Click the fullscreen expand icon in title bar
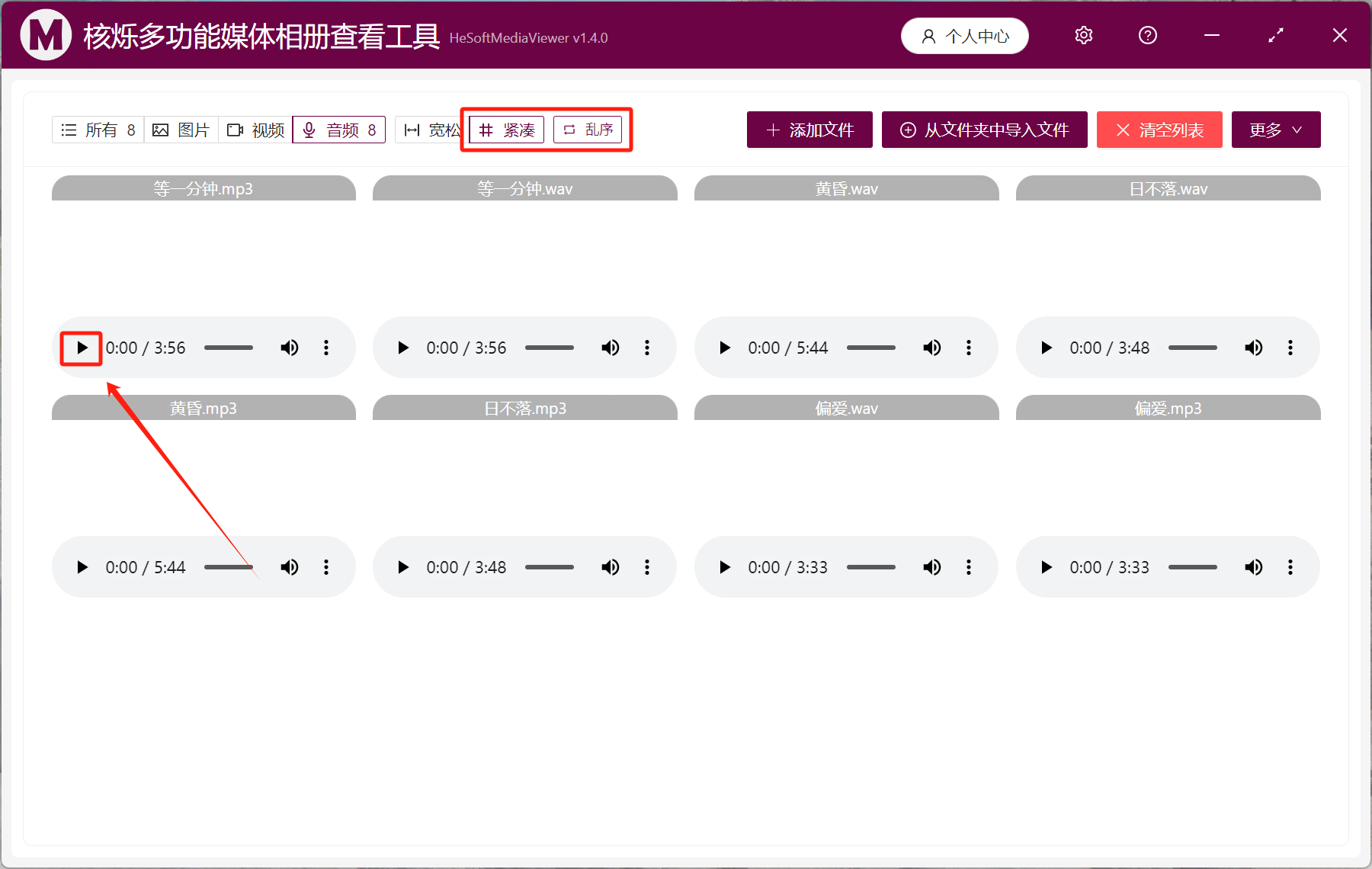 pyautogui.click(x=1276, y=35)
